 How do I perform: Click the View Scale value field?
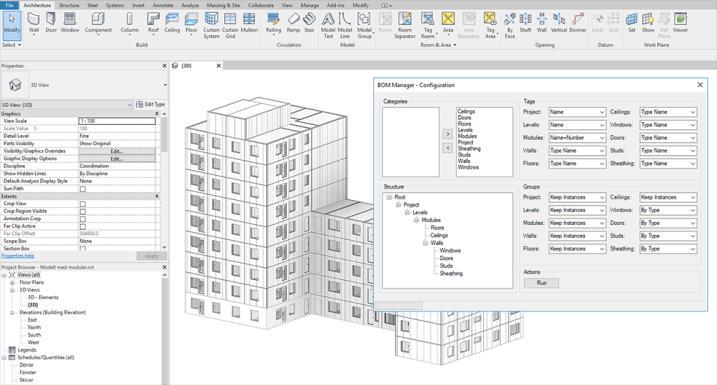[117, 121]
